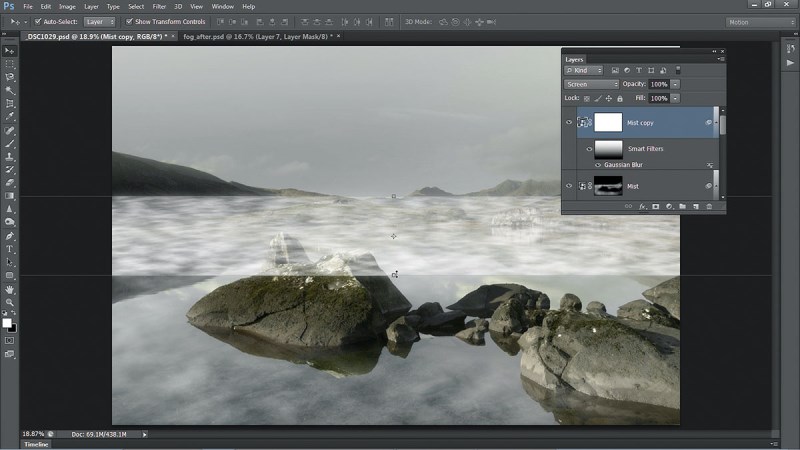Select the Horizontal Type tool

[10, 249]
